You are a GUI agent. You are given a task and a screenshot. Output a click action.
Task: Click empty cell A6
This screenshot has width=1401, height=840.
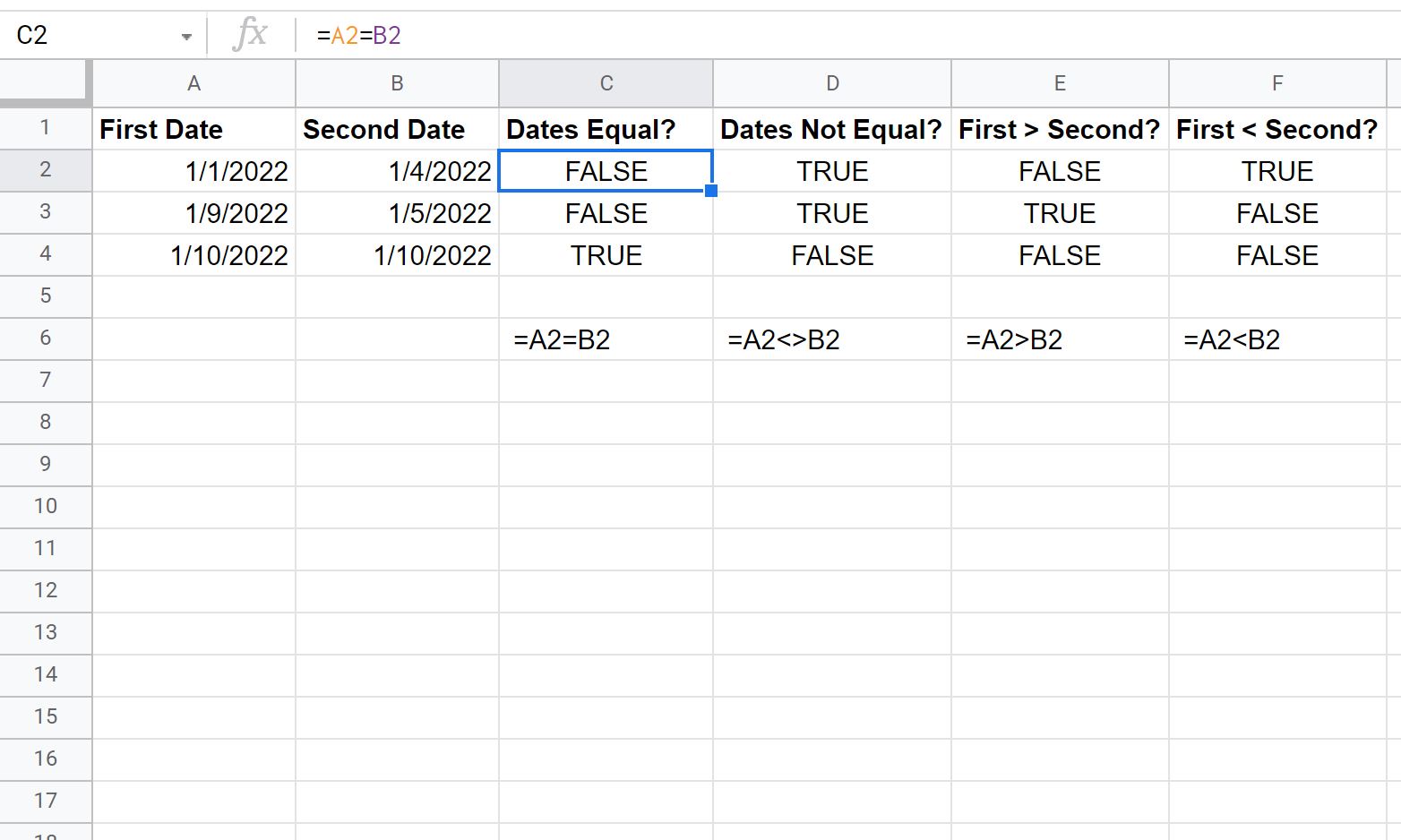click(x=193, y=339)
